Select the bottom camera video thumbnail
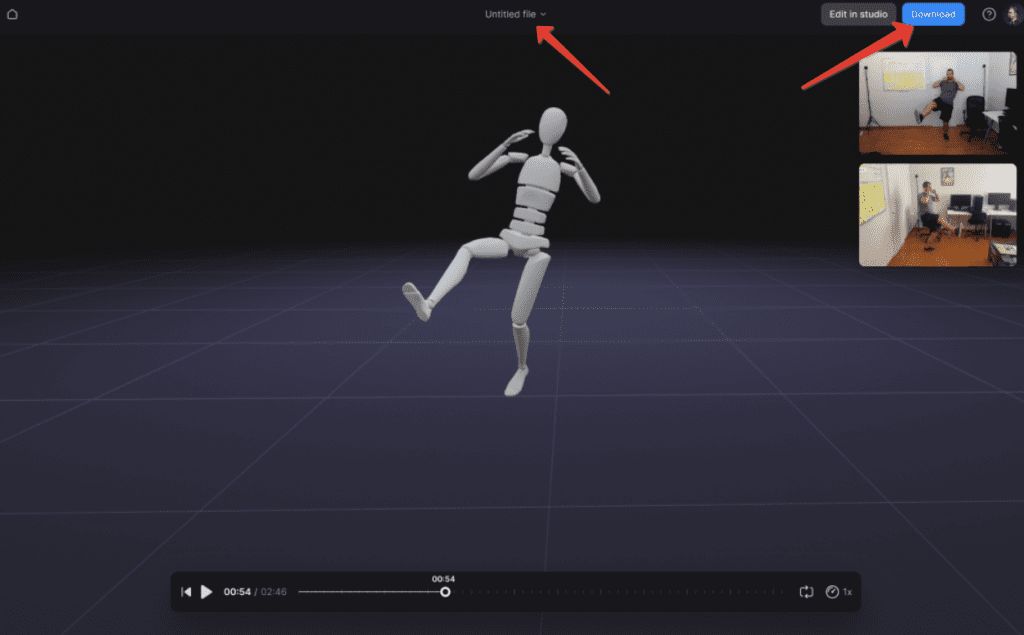The height and width of the screenshot is (635, 1024). click(x=937, y=215)
